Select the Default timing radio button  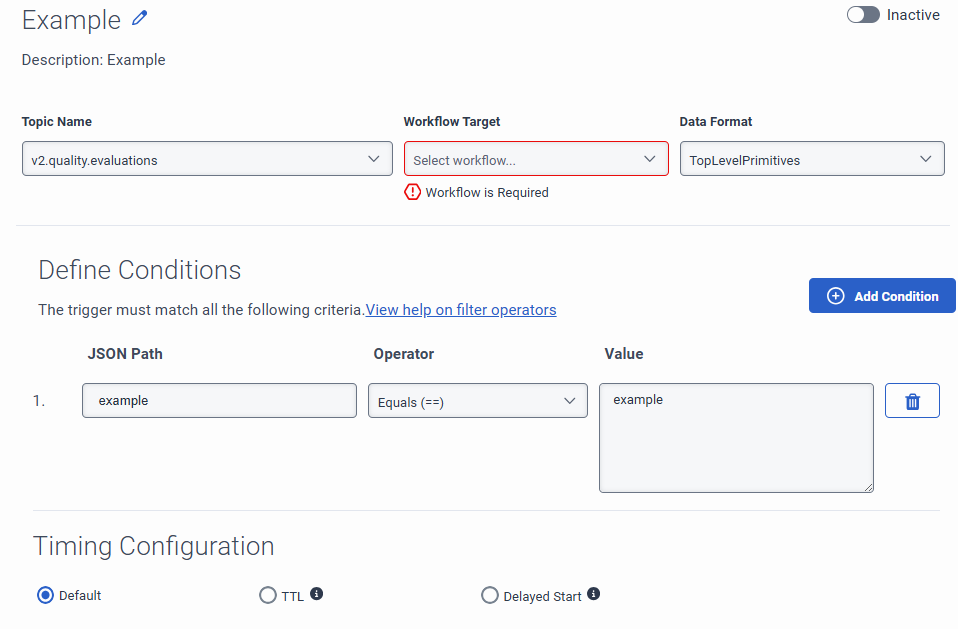click(45, 595)
